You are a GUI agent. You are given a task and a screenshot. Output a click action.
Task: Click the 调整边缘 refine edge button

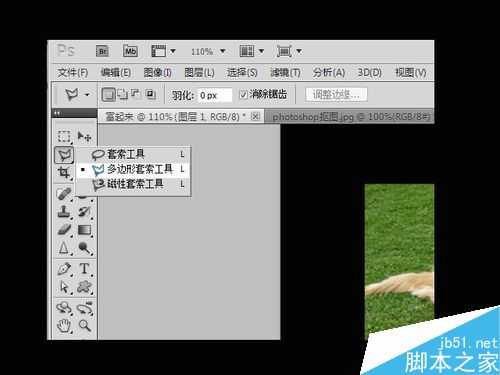[336, 95]
